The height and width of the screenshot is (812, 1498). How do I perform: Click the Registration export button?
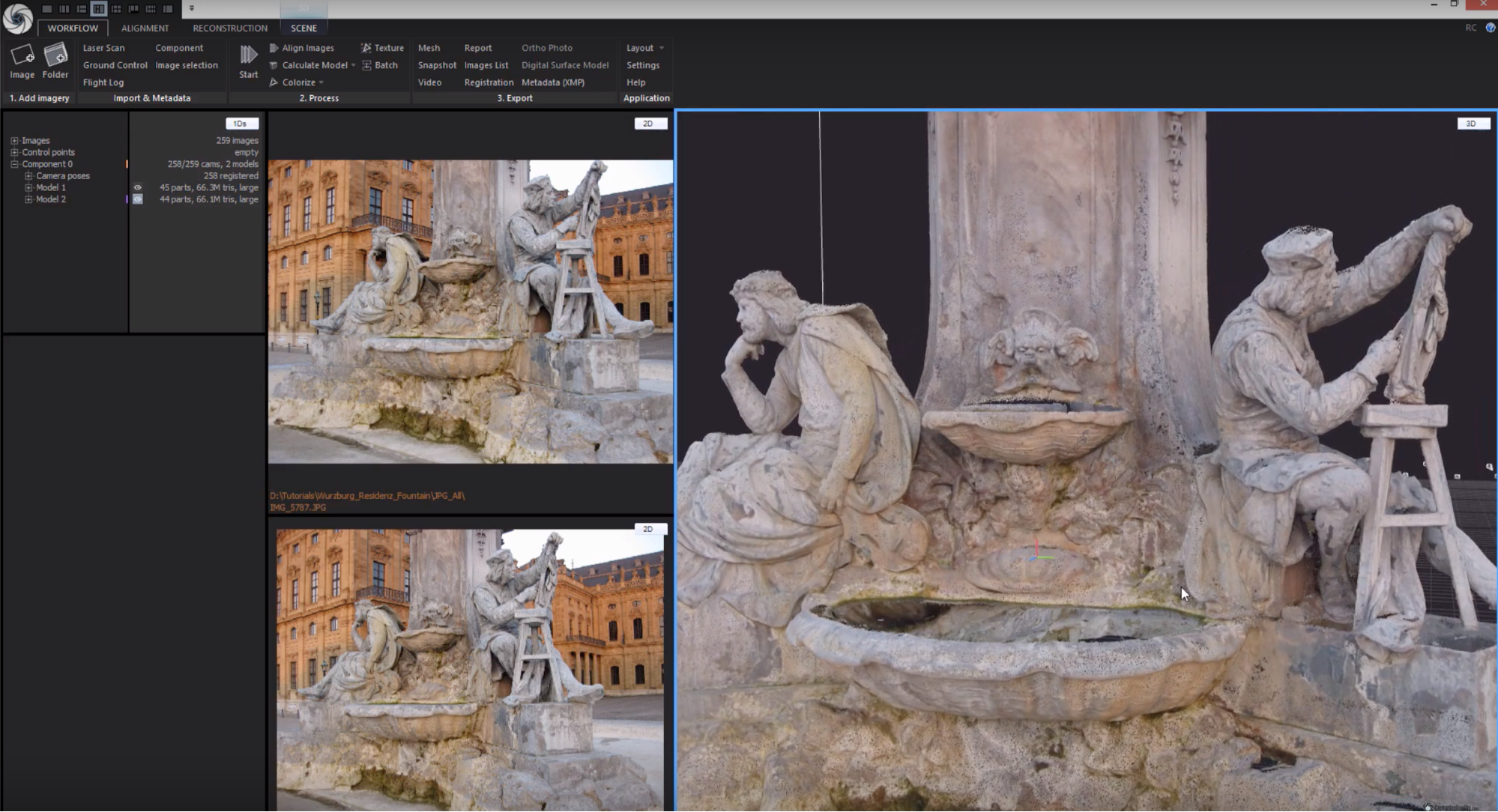489,82
